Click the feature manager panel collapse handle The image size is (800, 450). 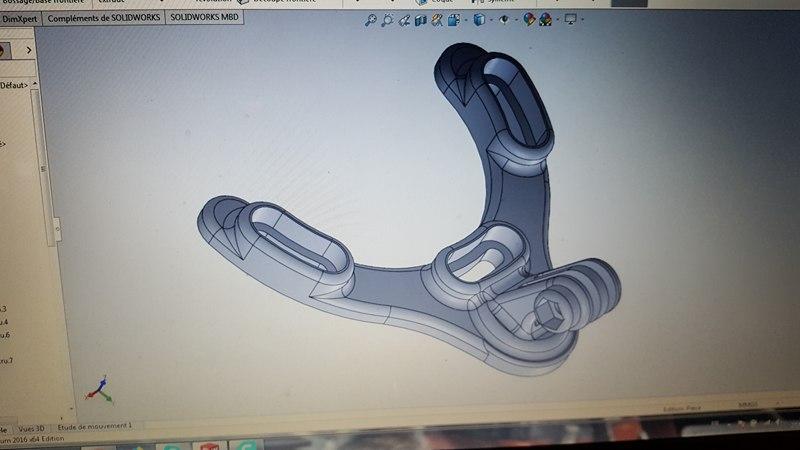pos(57,229)
